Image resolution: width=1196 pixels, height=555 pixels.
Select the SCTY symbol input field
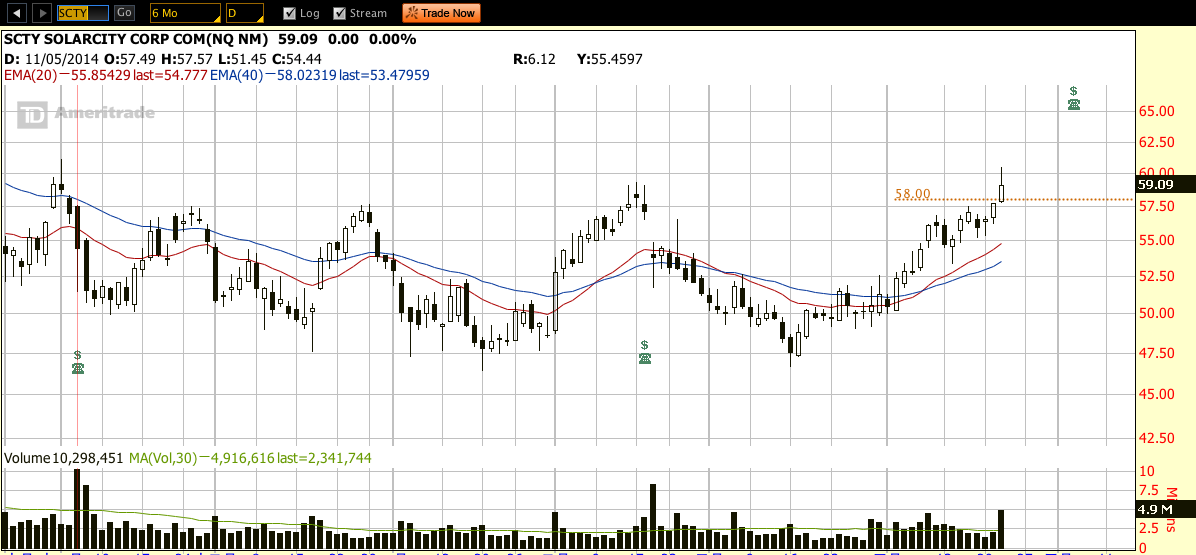[x=83, y=13]
